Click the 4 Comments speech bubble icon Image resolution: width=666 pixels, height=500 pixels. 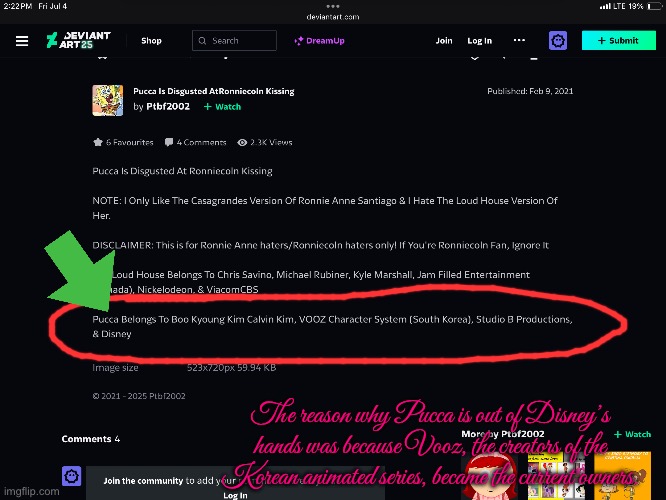pyautogui.click(x=169, y=142)
